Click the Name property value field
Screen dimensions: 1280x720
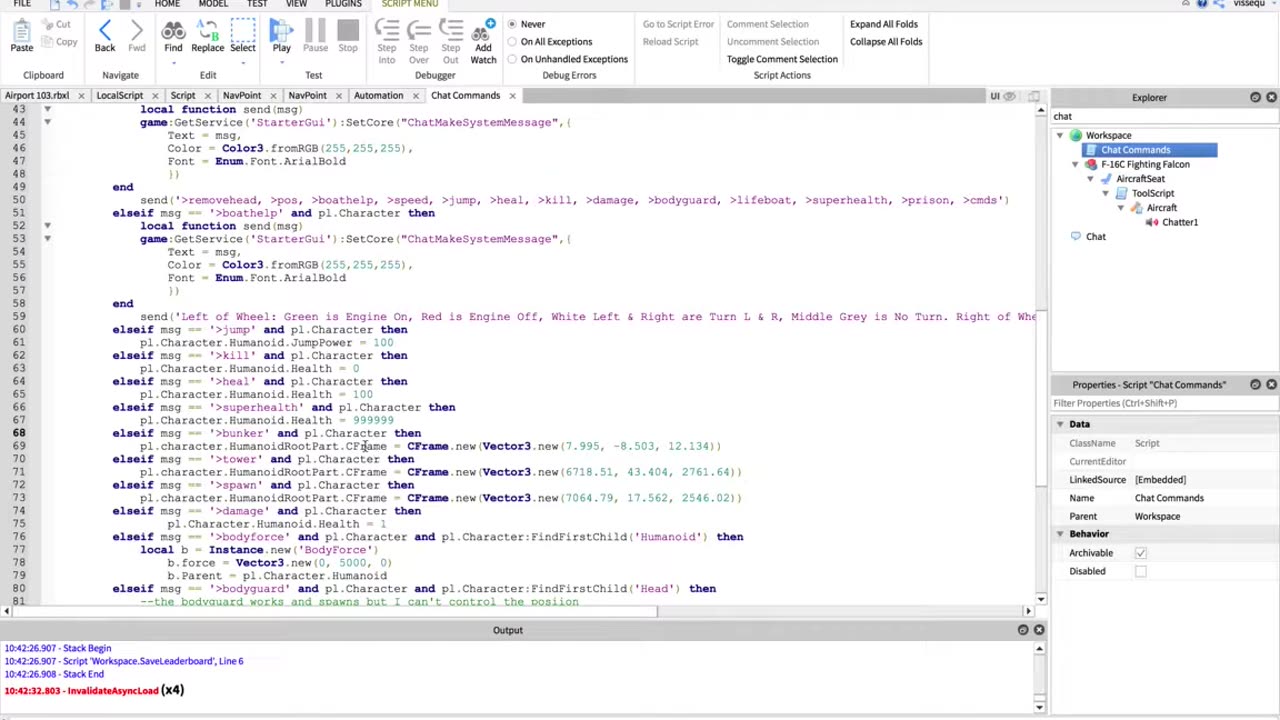point(1204,498)
